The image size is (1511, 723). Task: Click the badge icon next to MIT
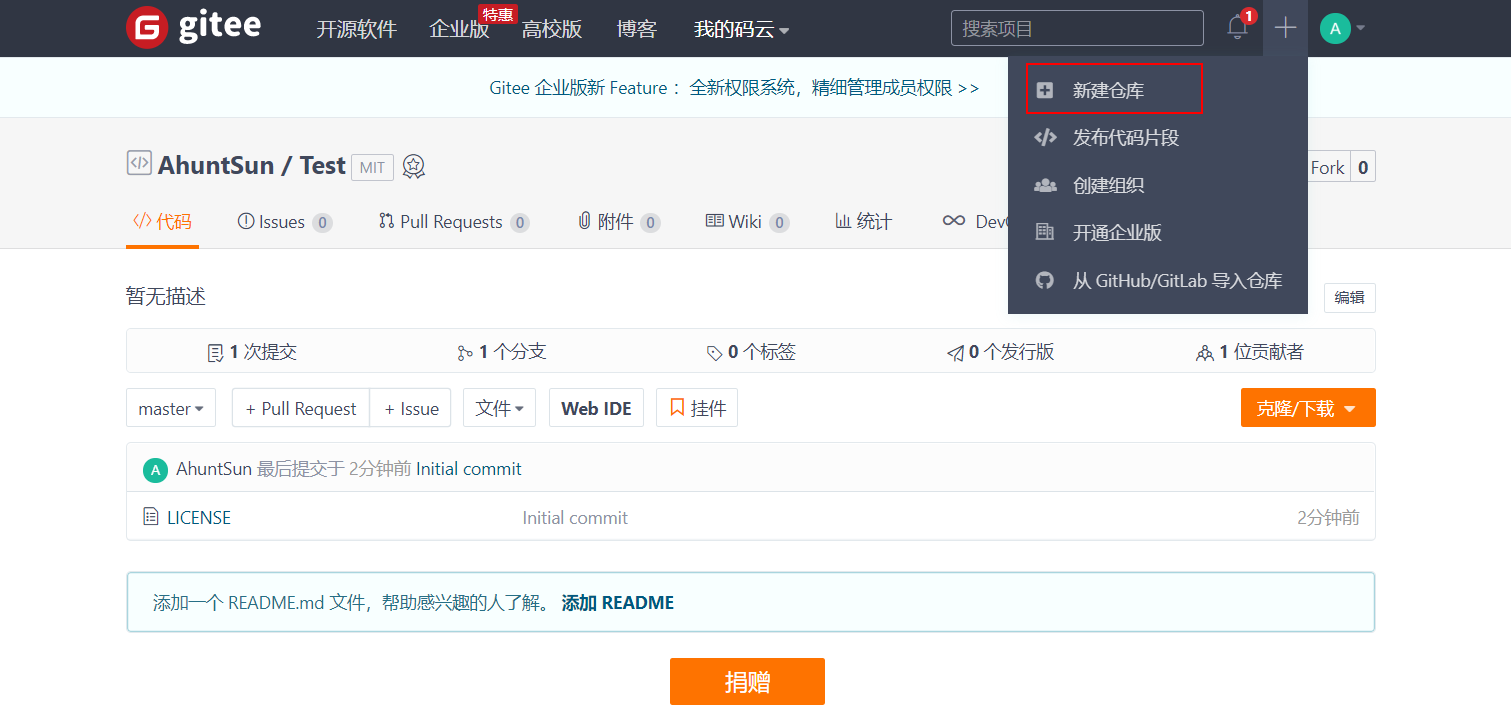click(414, 167)
